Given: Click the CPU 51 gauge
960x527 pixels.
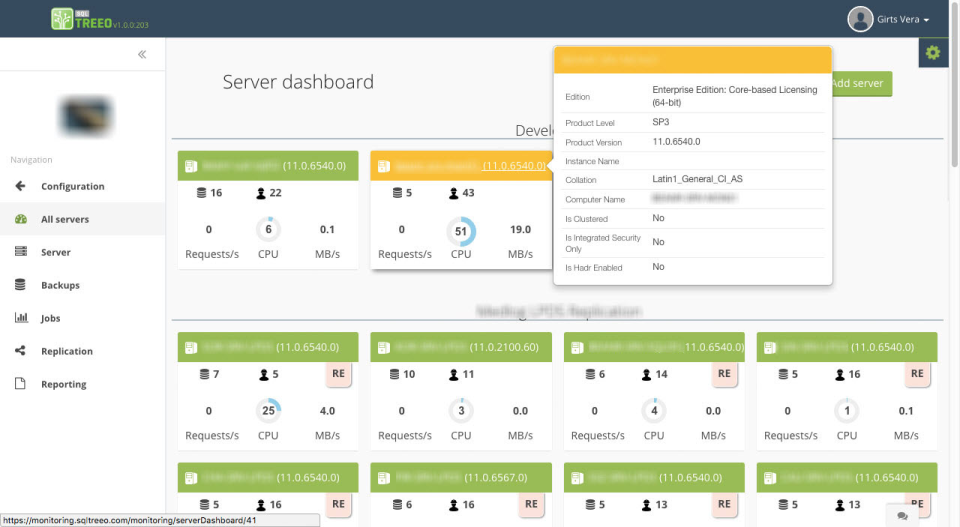Looking at the screenshot, I should [461, 231].
